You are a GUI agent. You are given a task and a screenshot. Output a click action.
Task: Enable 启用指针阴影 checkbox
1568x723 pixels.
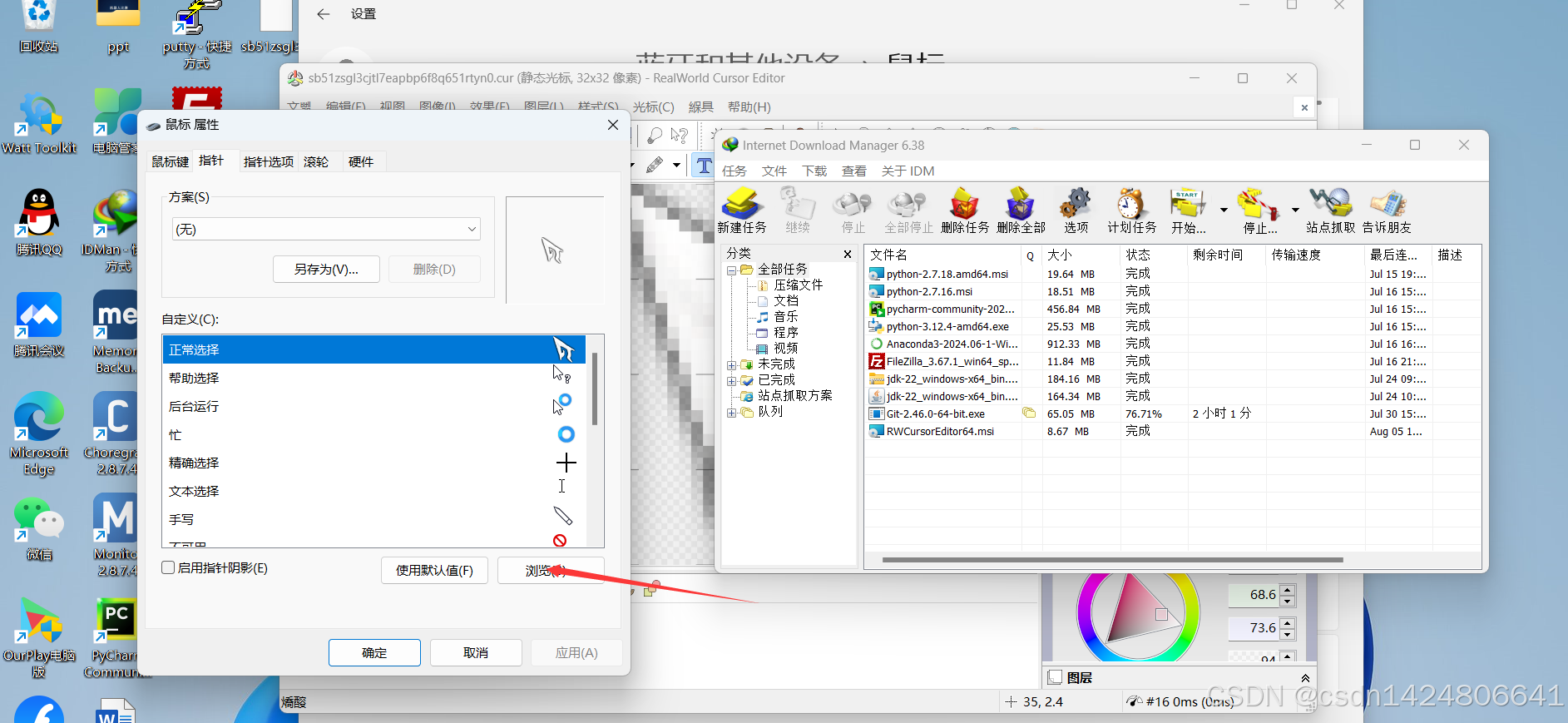pos(168,567)
